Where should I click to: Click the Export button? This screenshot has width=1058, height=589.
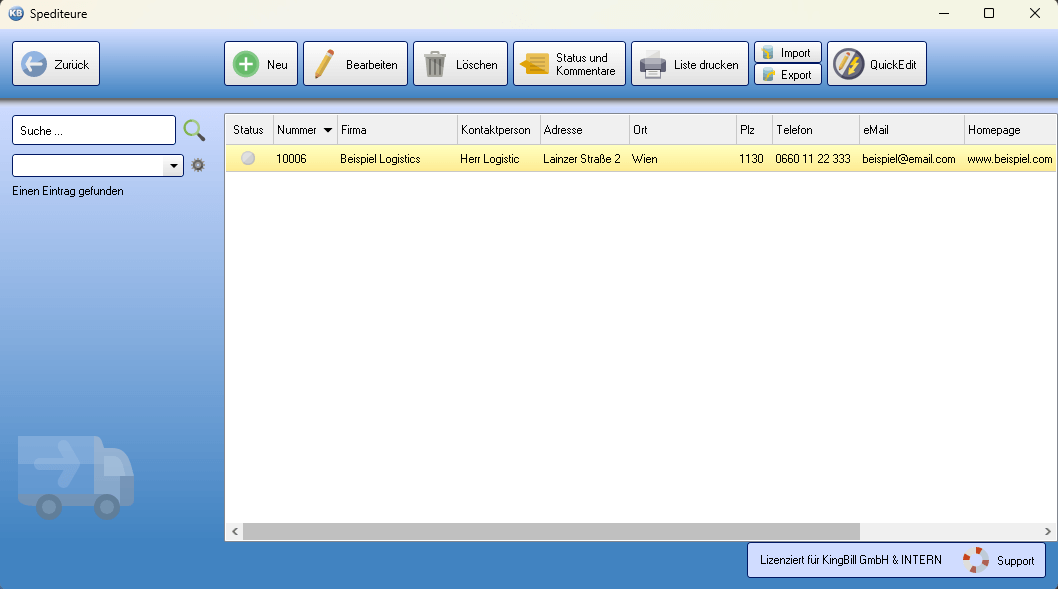pos(788,75)
